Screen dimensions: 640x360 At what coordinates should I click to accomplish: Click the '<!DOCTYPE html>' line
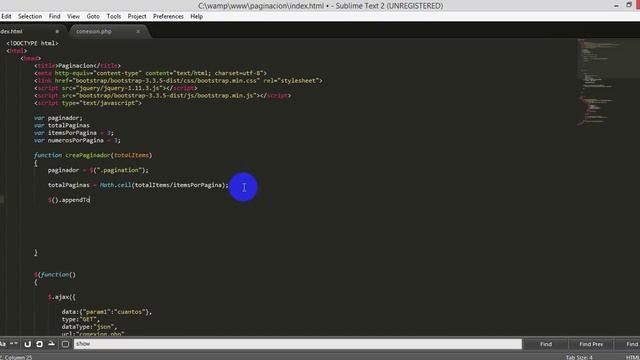(32, 43)
